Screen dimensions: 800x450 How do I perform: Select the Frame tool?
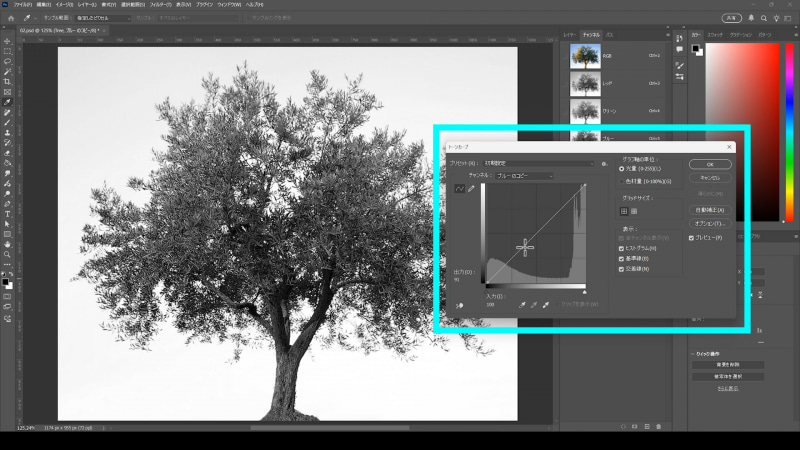pos(7,92)
